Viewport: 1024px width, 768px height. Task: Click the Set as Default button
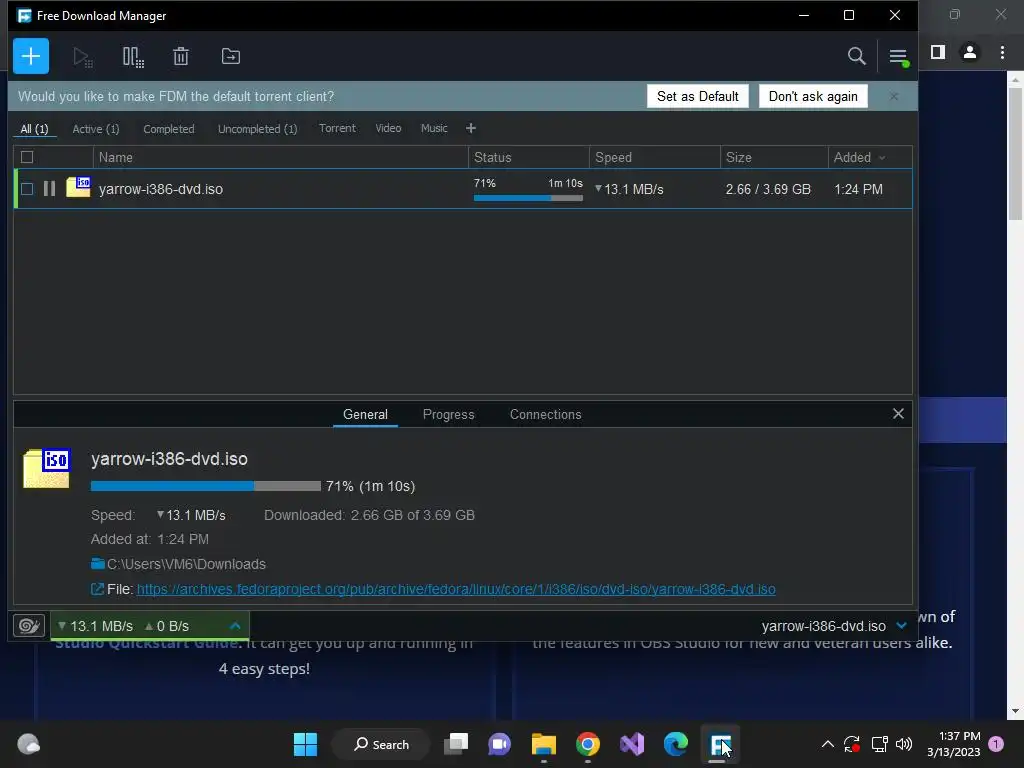[697, 96]
